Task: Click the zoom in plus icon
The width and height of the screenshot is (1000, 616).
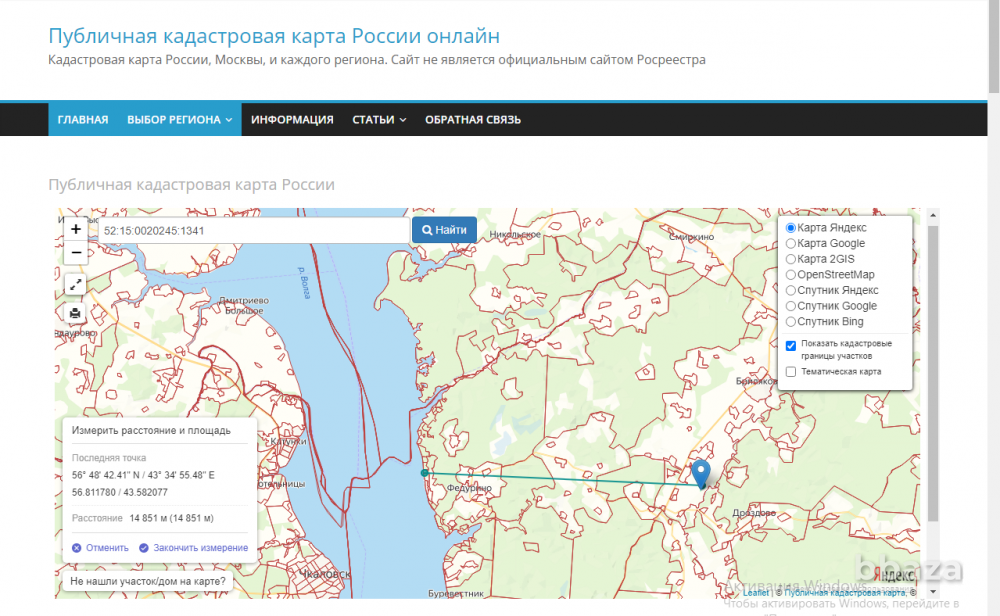Action: [75, 229]
